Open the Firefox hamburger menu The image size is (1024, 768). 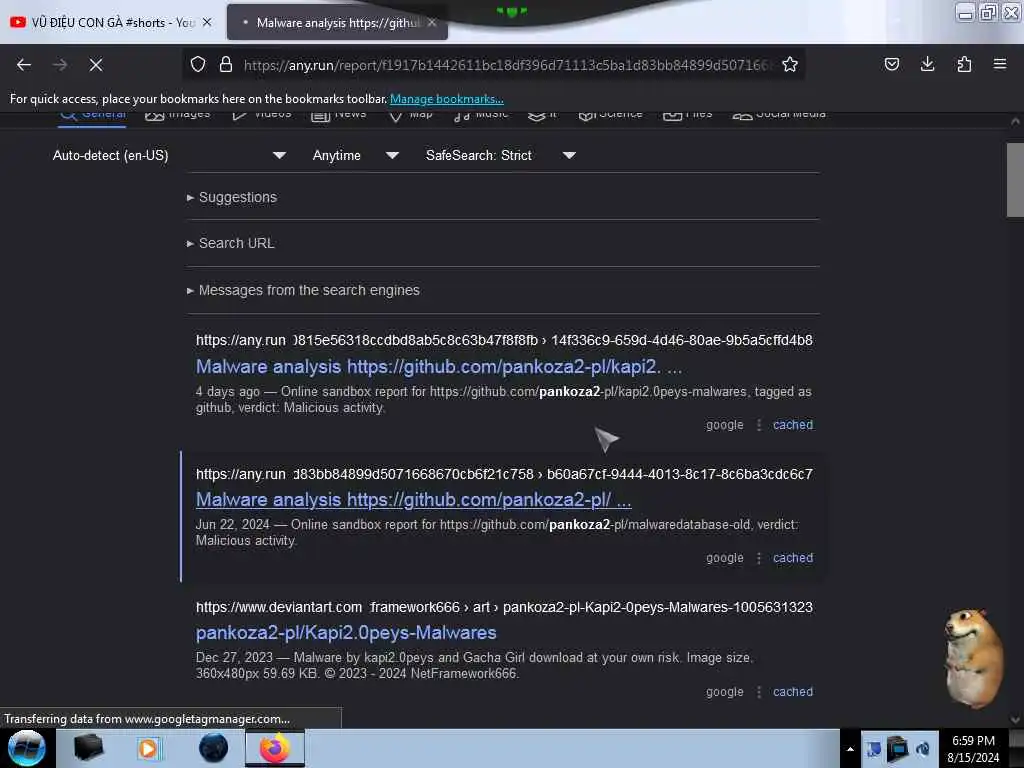coord(1000,64)
